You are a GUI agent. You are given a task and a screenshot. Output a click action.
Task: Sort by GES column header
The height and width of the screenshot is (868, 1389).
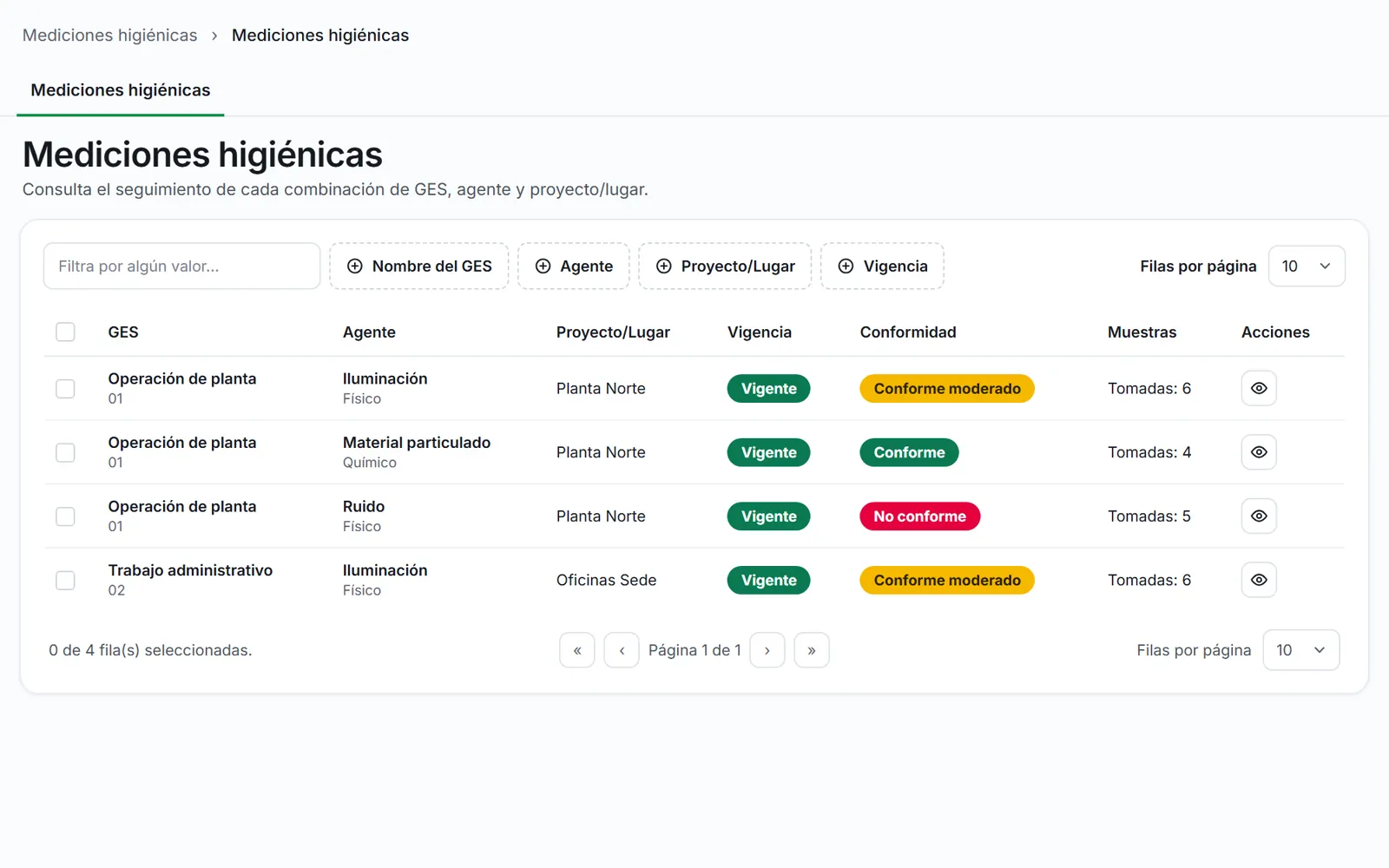123,332
